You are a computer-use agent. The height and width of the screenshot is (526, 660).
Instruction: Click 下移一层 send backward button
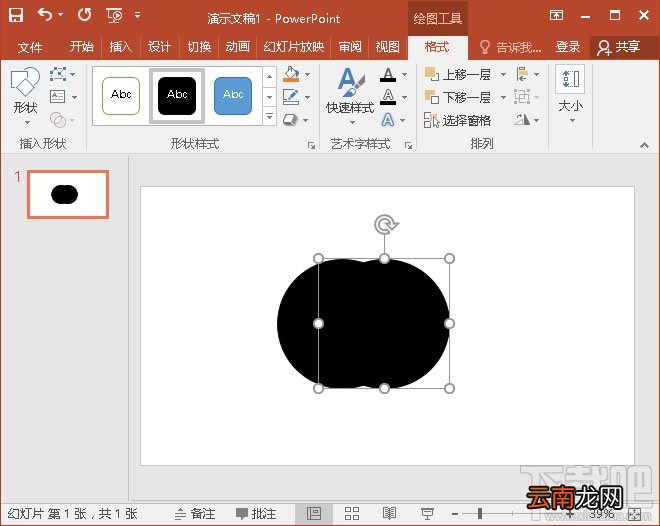[458, 97]
